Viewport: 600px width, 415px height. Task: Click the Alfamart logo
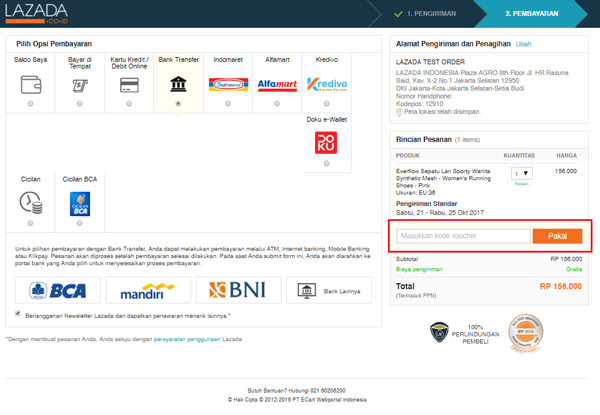(x=277, y=85)
